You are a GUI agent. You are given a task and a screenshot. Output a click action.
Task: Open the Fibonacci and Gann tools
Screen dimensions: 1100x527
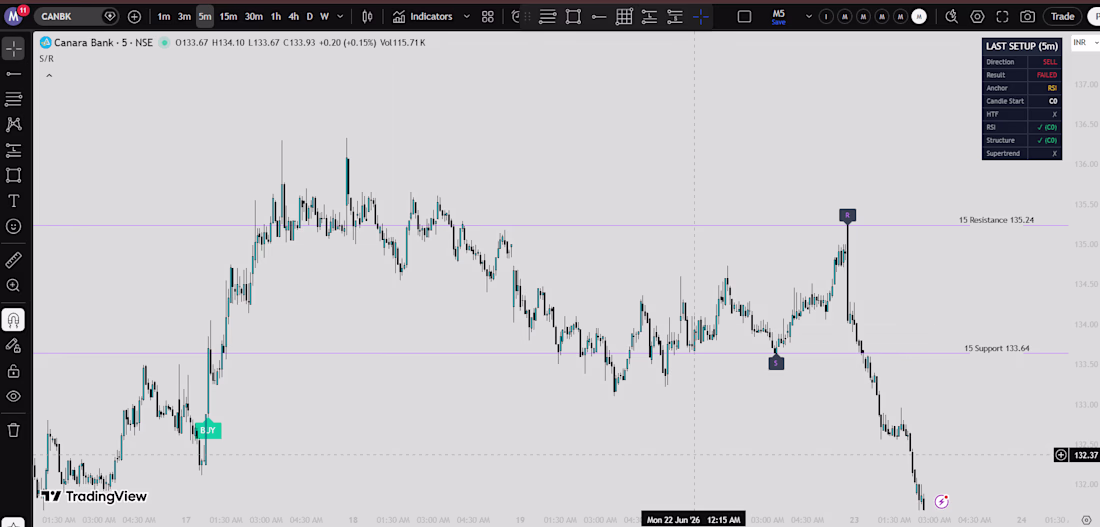click(13, 99)
